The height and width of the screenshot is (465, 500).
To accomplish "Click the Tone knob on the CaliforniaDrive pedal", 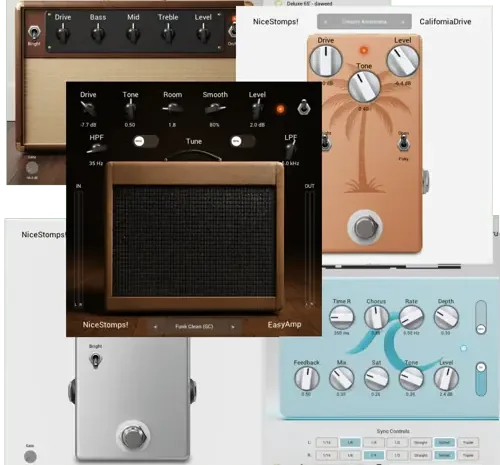I will point(364,86).
